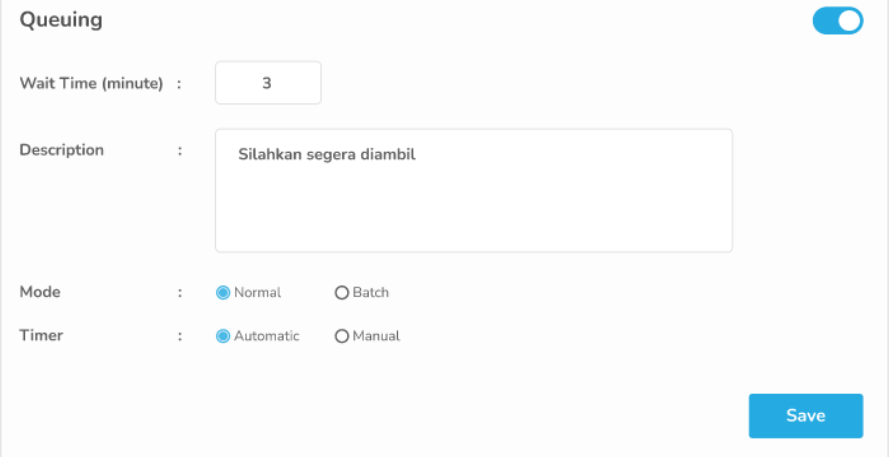
Task: Click the 'Batch' option label text
Action: (371, 293)
